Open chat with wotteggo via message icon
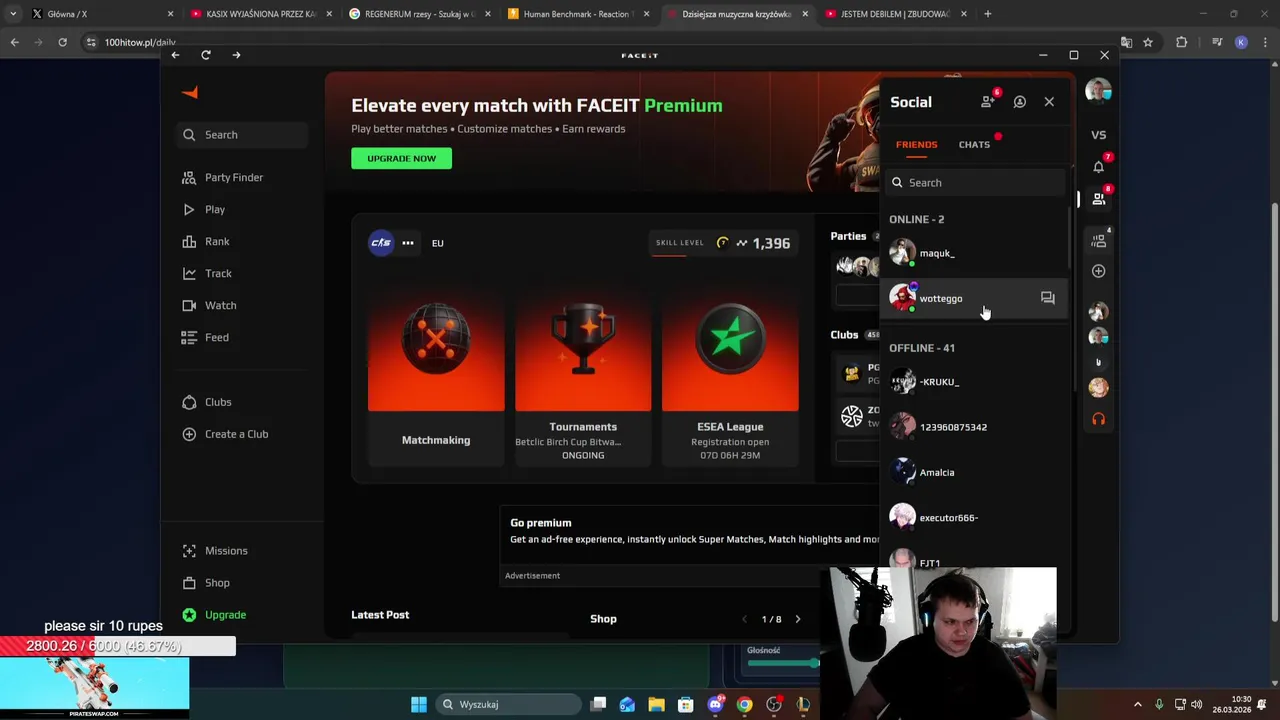1280x720 pixels. [x=1048, y=298]
